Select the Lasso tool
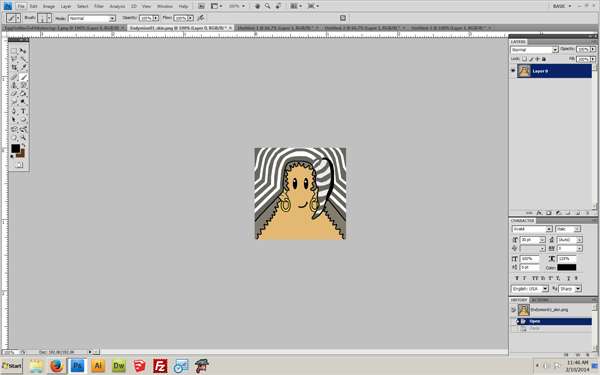The height and width of the screenshot is (375, 600). click(14, 59)
